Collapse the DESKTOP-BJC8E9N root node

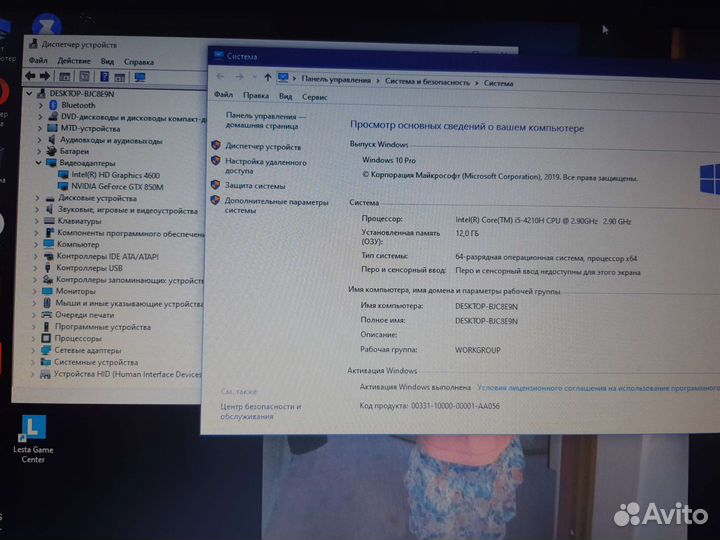29,93
